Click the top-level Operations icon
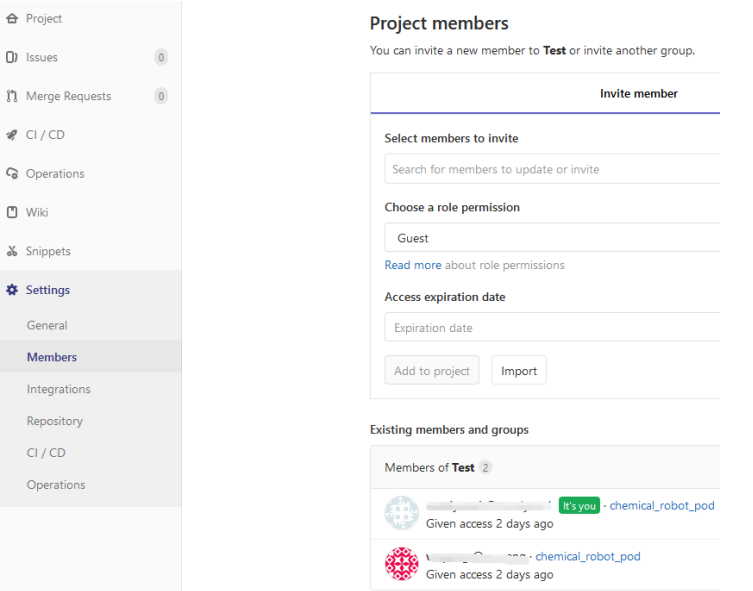Viewport: 753px width, 591px height. [x=12, y=174]
